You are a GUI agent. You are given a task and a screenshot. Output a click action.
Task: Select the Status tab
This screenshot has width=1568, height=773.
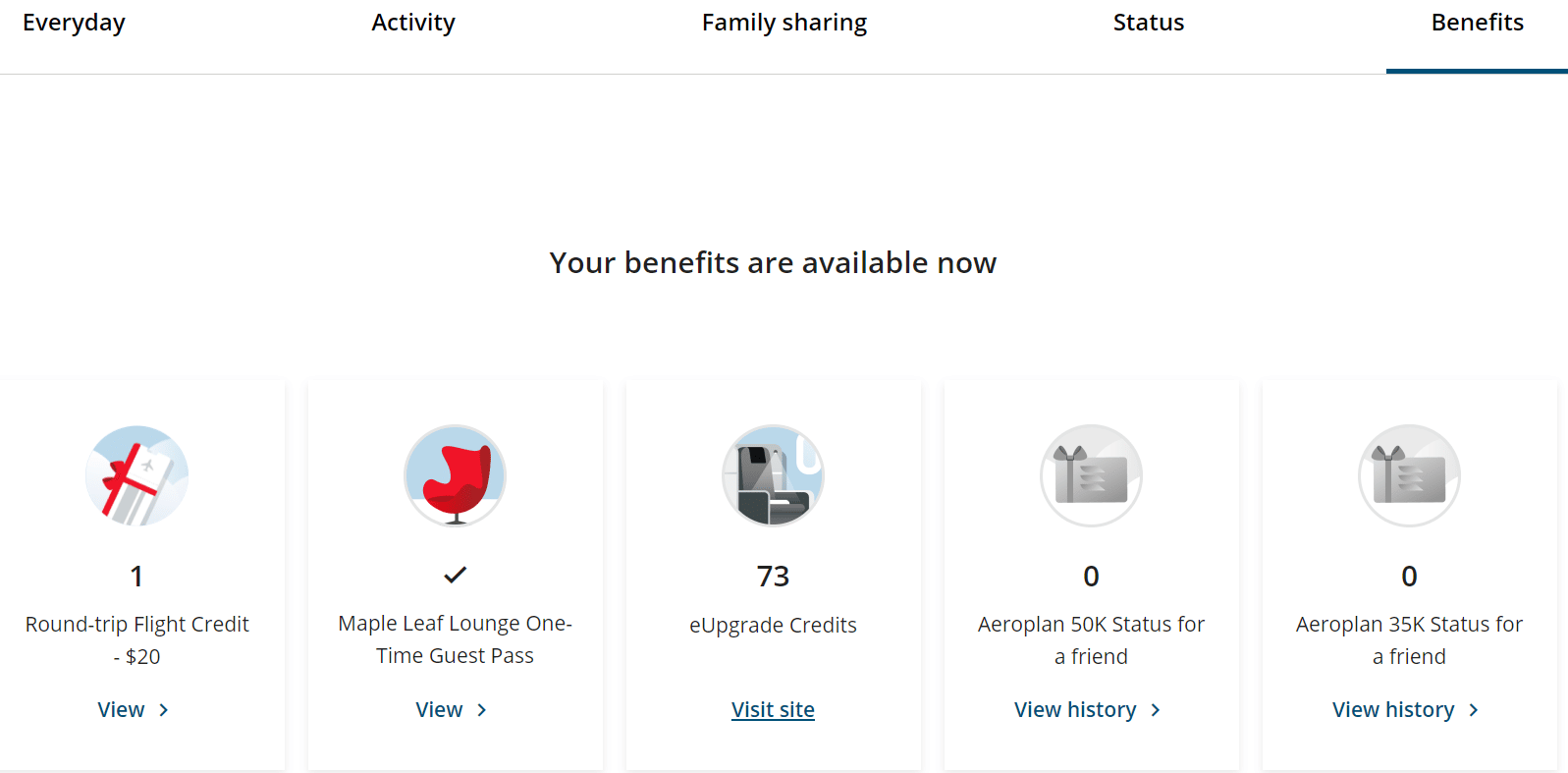tap(1149, 23)
